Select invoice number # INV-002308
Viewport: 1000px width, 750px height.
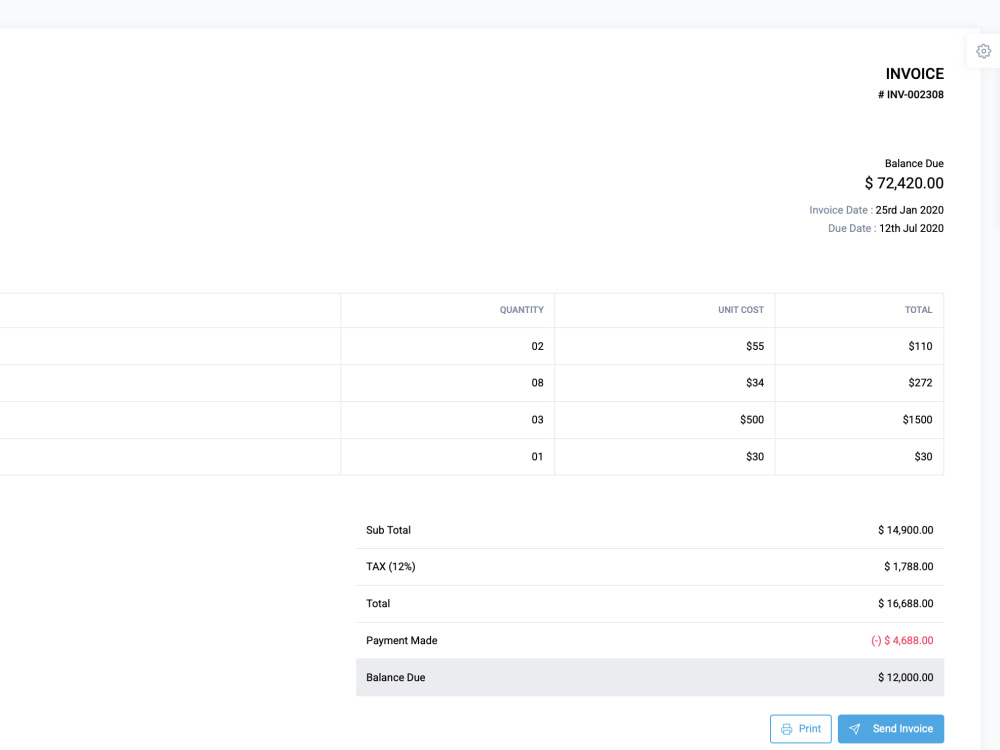(x=911, y=94)
